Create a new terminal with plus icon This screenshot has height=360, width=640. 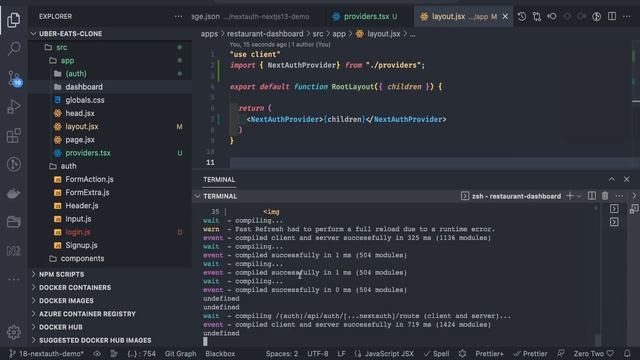[570, 196]
